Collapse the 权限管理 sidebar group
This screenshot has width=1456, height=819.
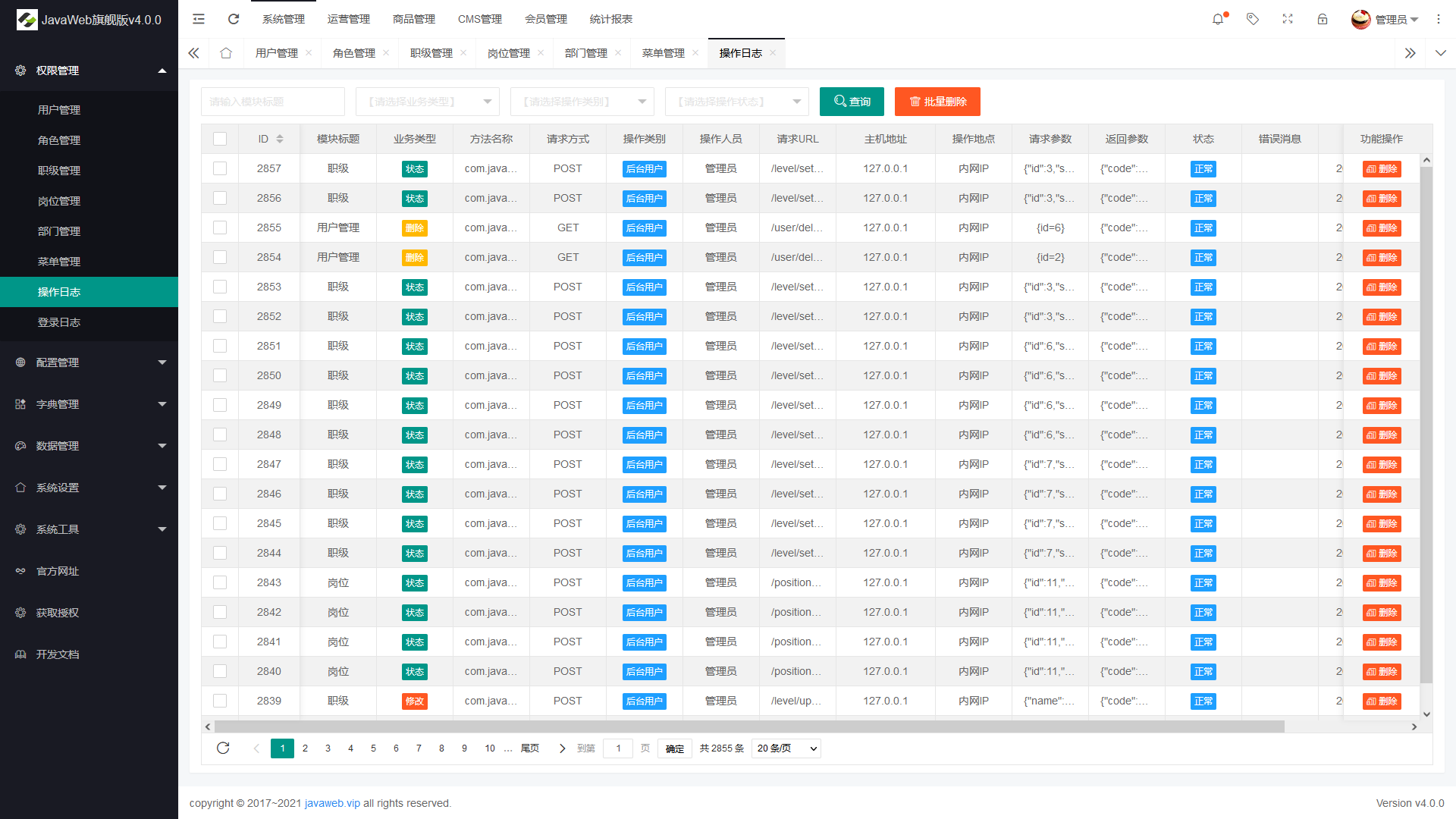click(x=89, y=71)
